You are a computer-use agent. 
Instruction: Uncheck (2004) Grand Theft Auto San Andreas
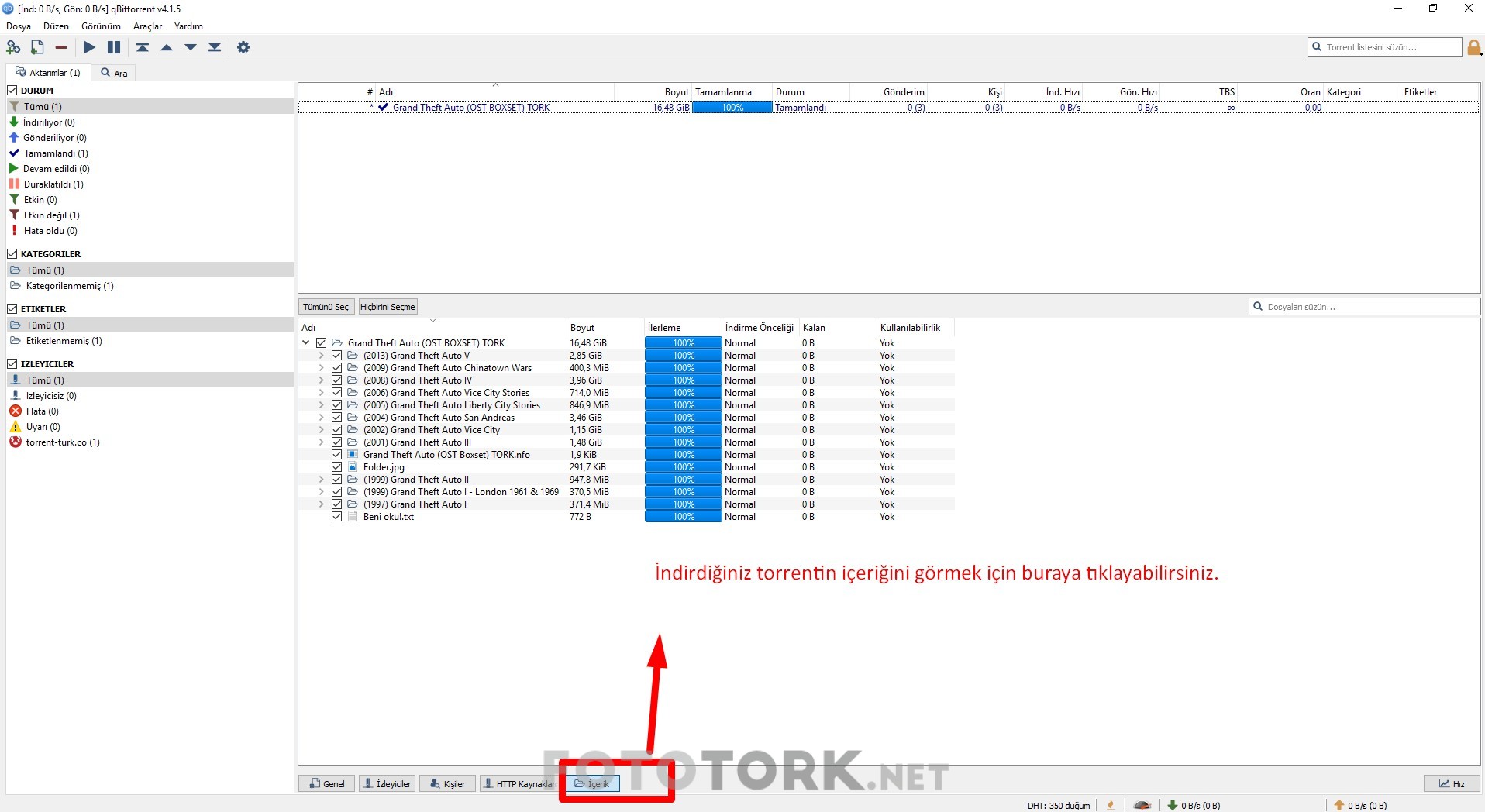pos(336,418)
